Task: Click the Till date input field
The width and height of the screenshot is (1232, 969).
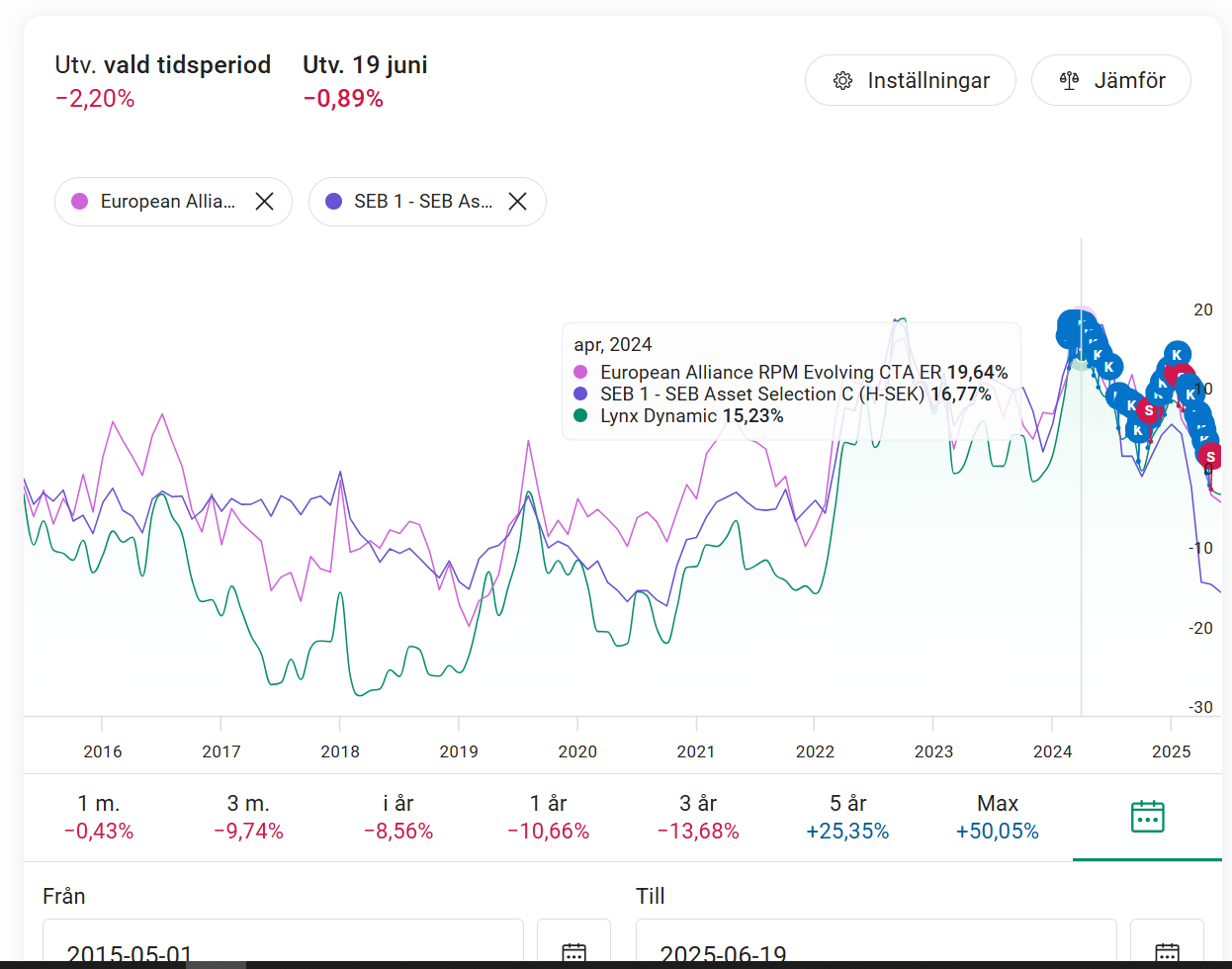Action: [876, 951]
